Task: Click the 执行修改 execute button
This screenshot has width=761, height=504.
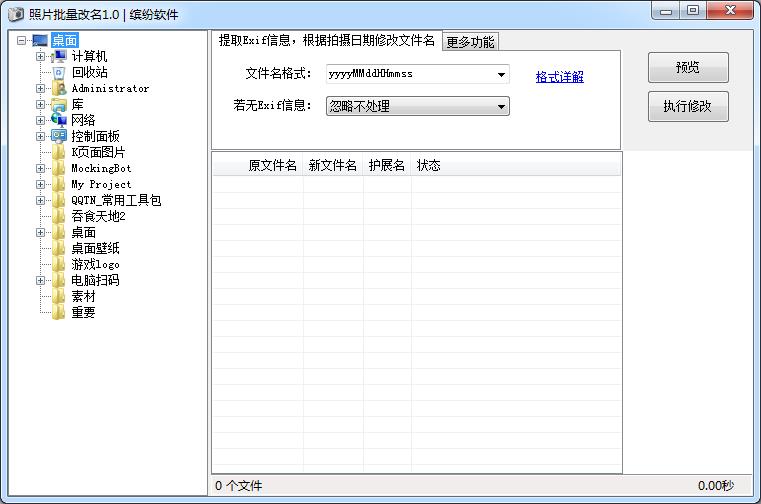Action: 688,106
